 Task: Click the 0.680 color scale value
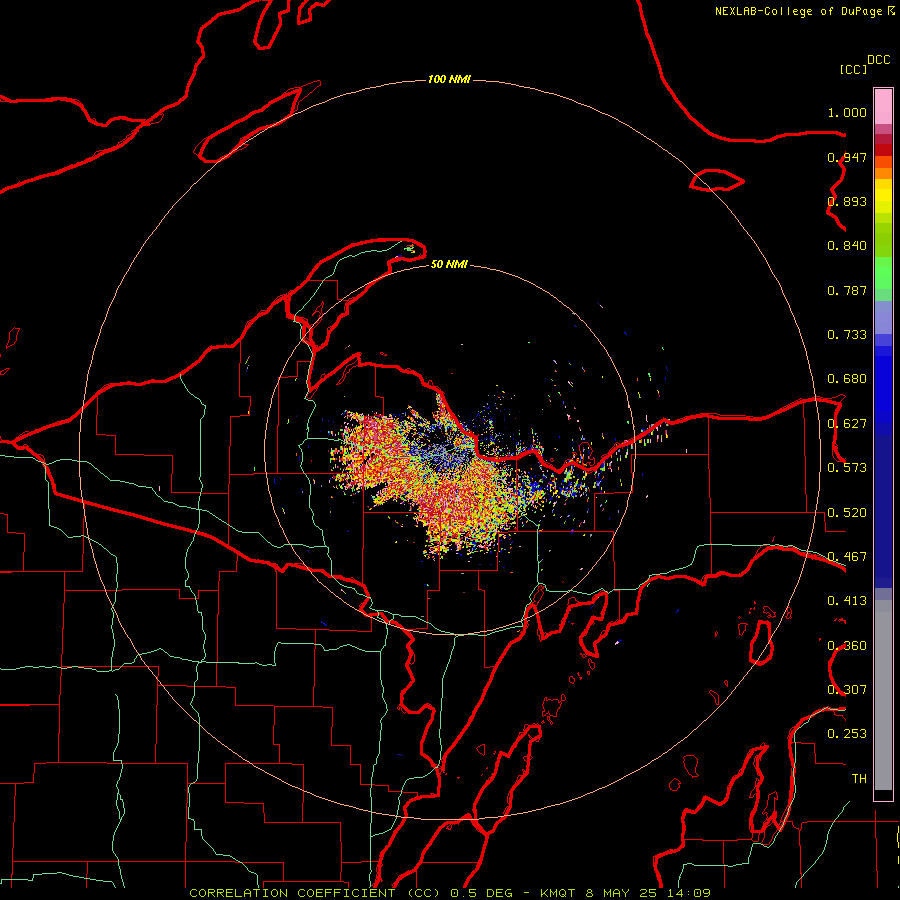point(847,379)
